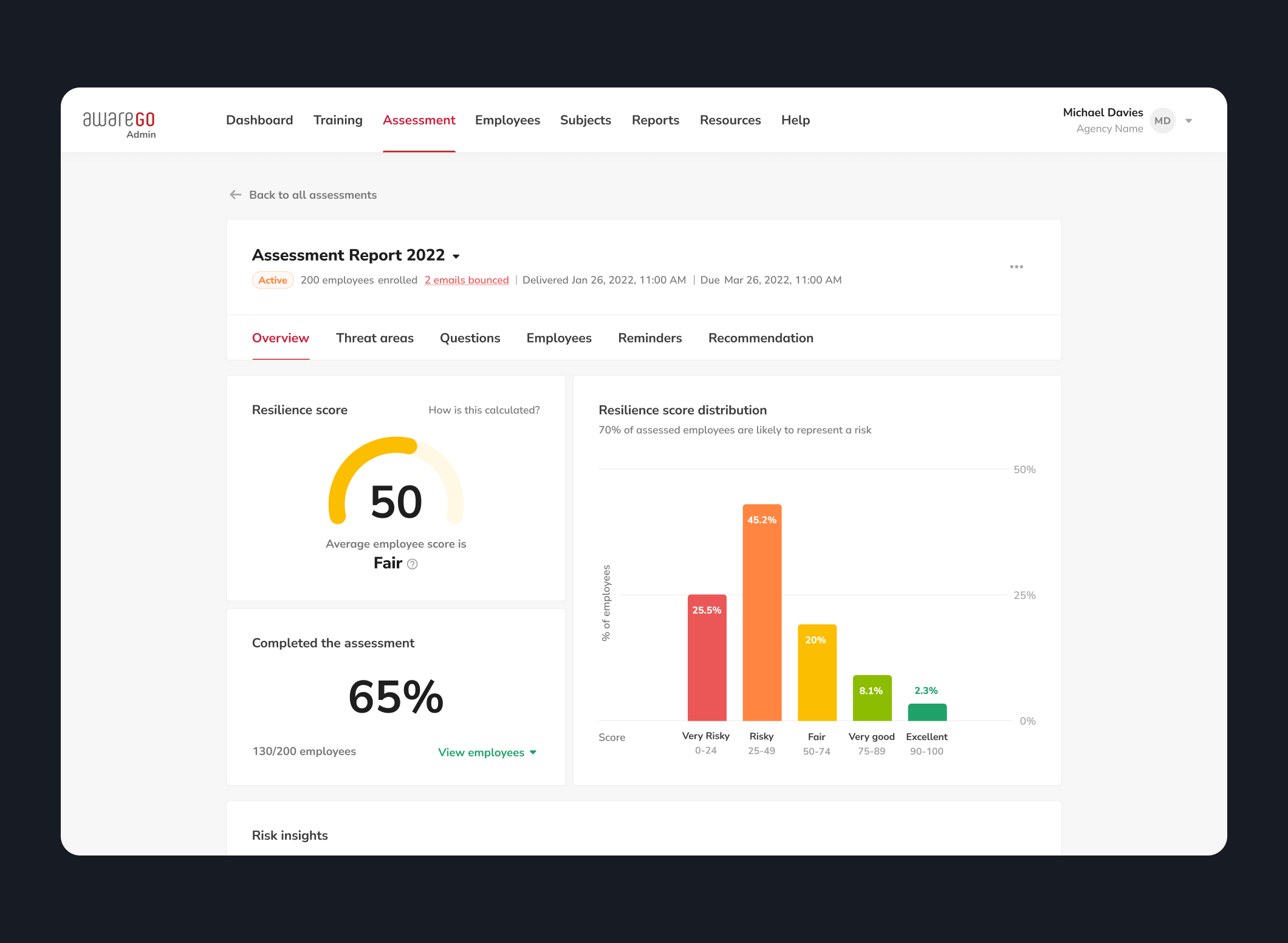1288x943 pixels.
Task: Expand the View employees dropdown
Action: (486, 752)
